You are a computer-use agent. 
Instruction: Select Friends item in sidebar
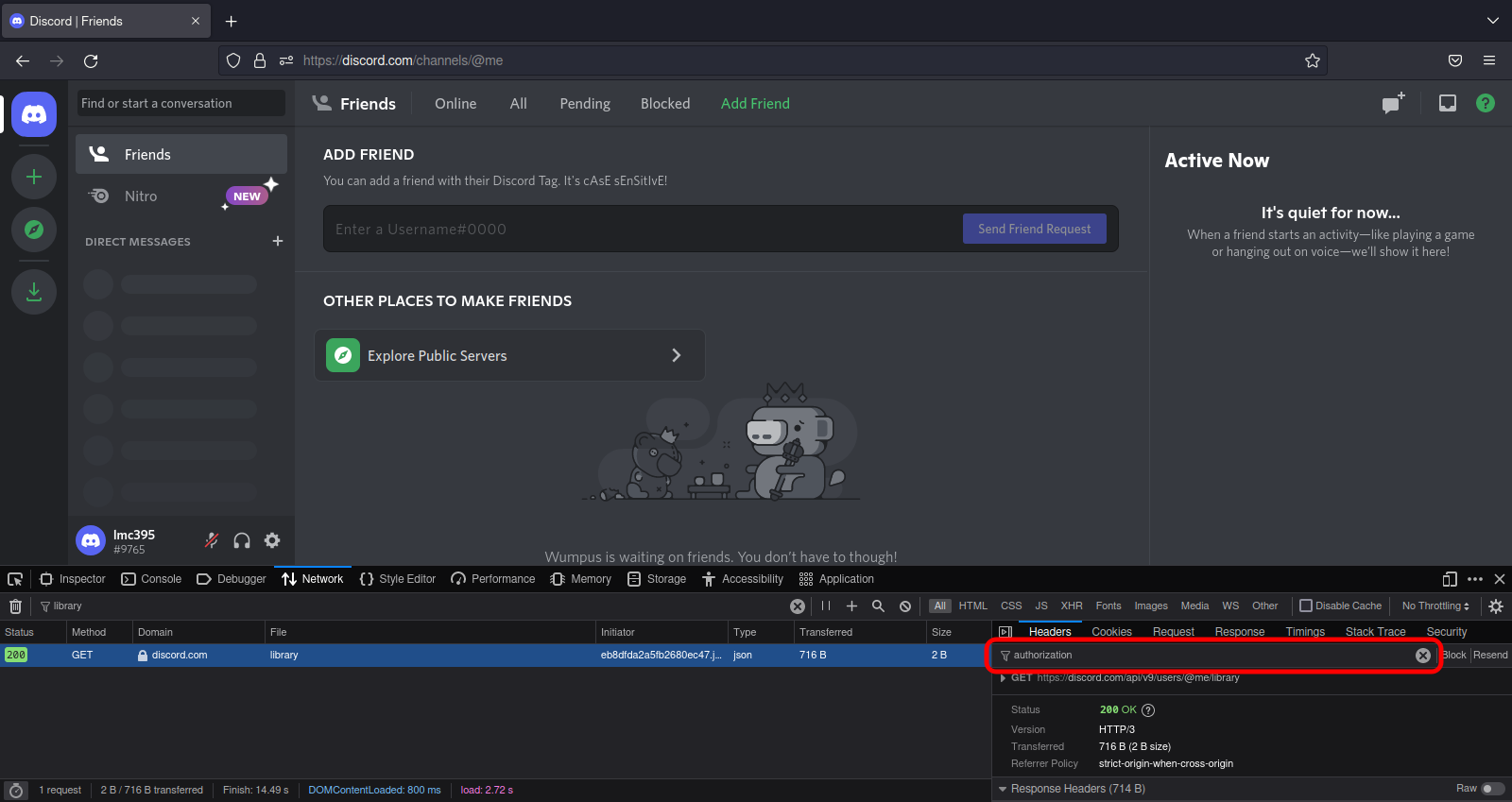(181, 154)
